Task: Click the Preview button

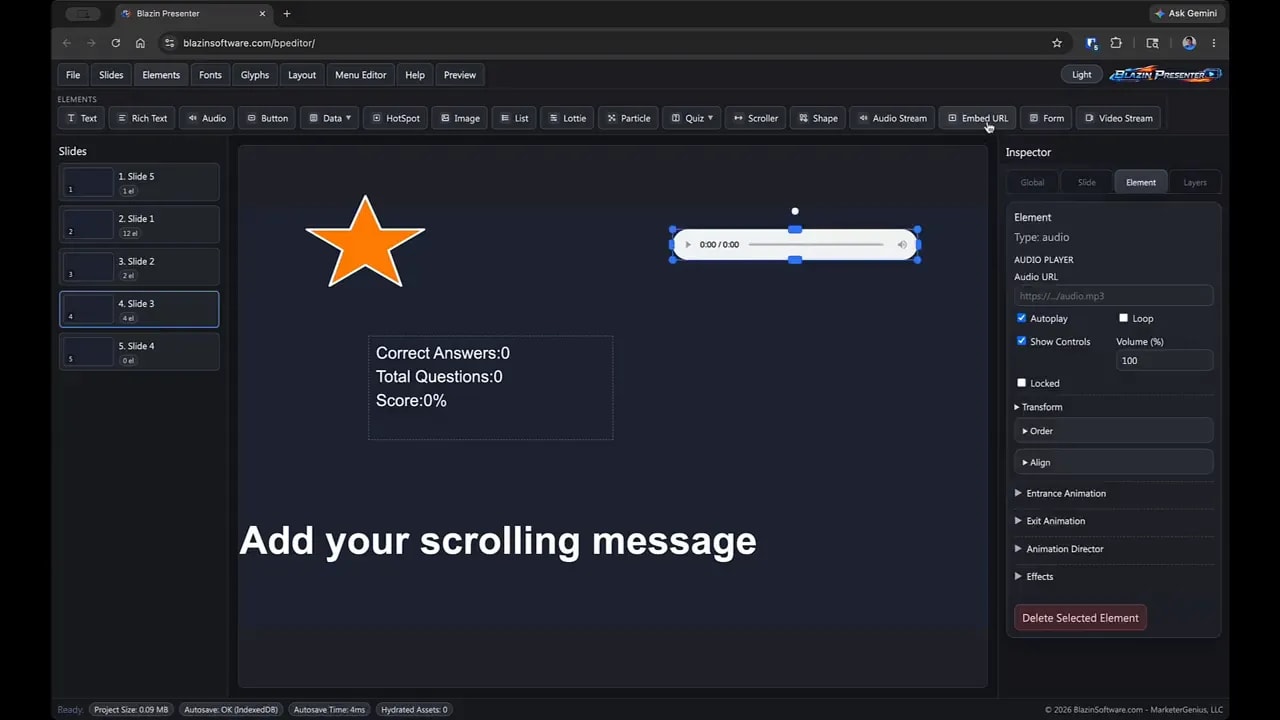Action: pos(460,75)
